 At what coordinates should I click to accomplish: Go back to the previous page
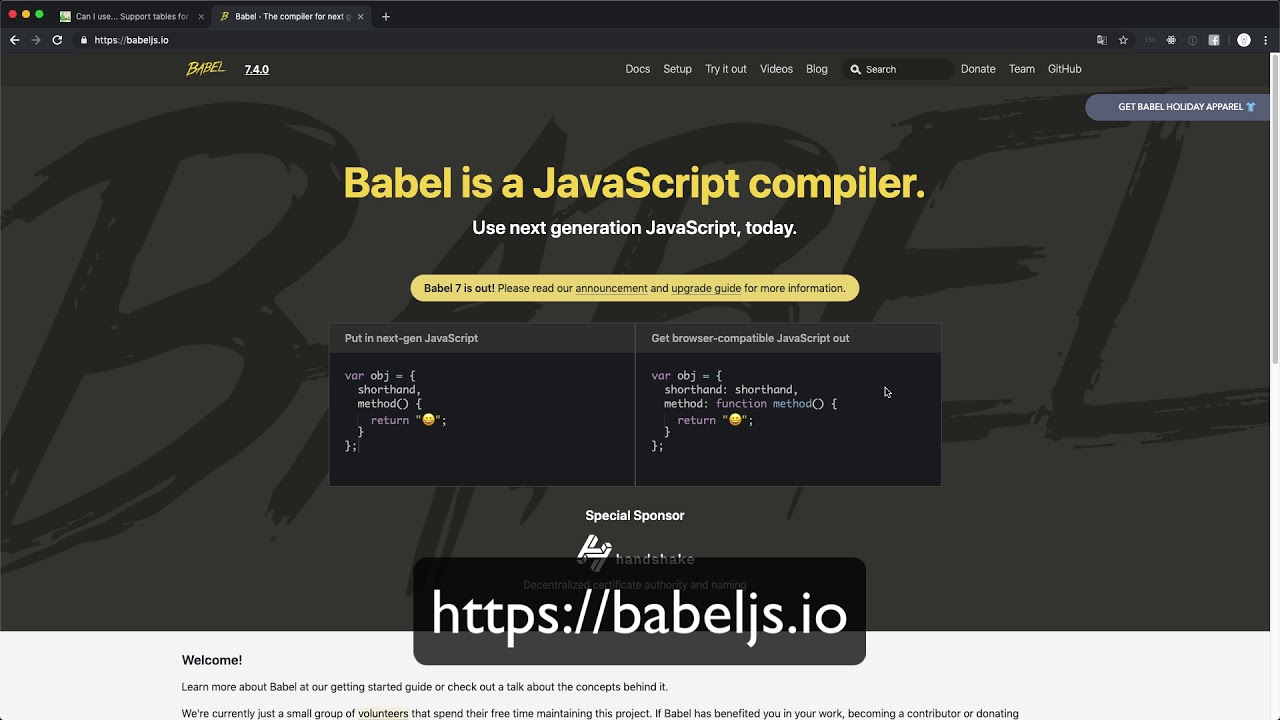pos(14,40)
